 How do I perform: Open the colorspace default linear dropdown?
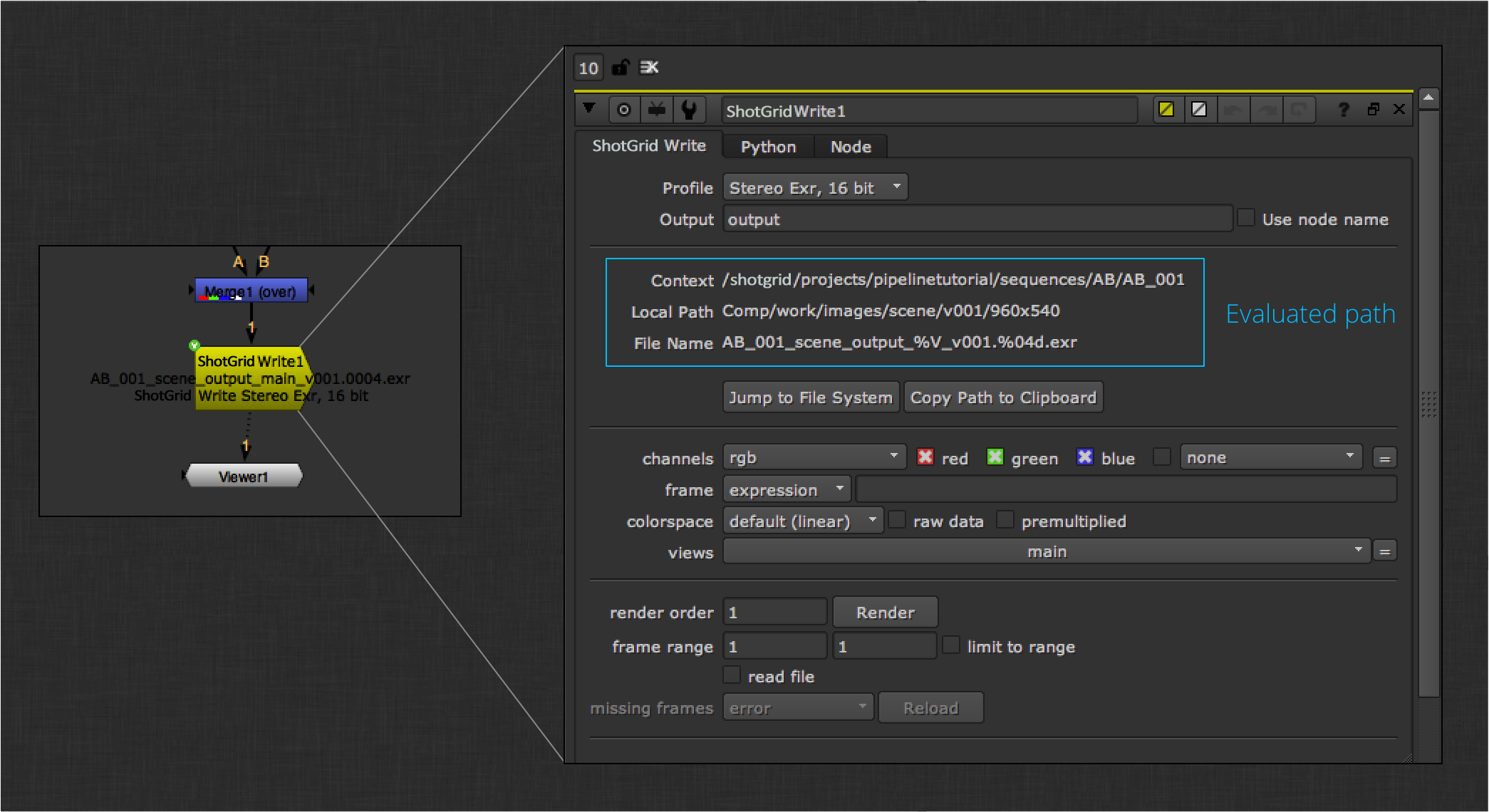(803, 521)
